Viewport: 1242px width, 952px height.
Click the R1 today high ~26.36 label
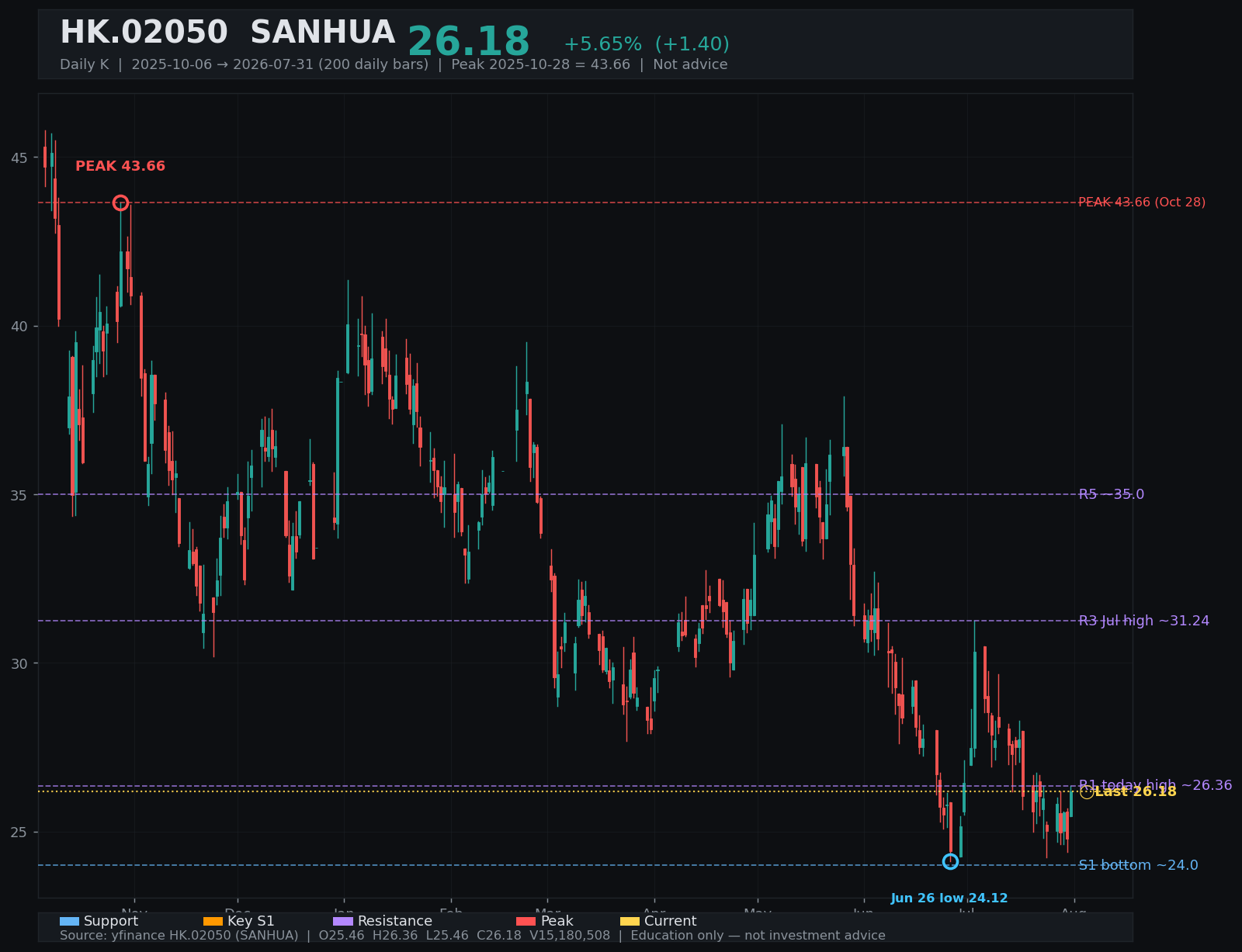(1155, 785)
